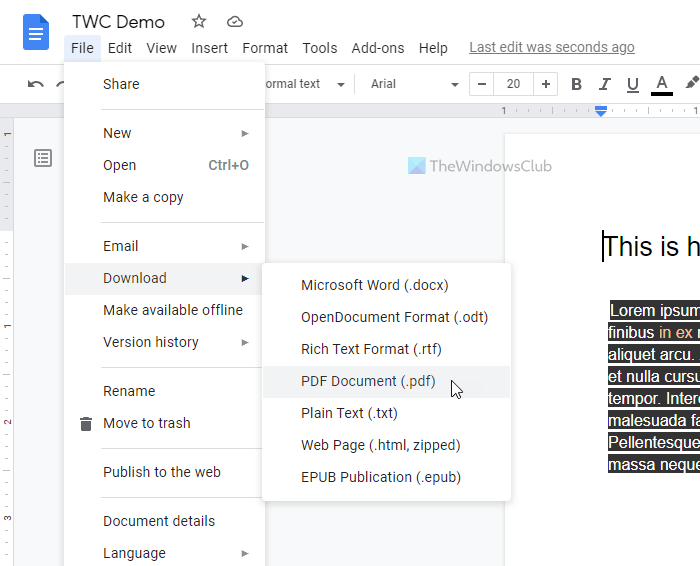Screen dimensions: 700x566
Task: Select the left indent ruler marker
Action: point(601,111)
